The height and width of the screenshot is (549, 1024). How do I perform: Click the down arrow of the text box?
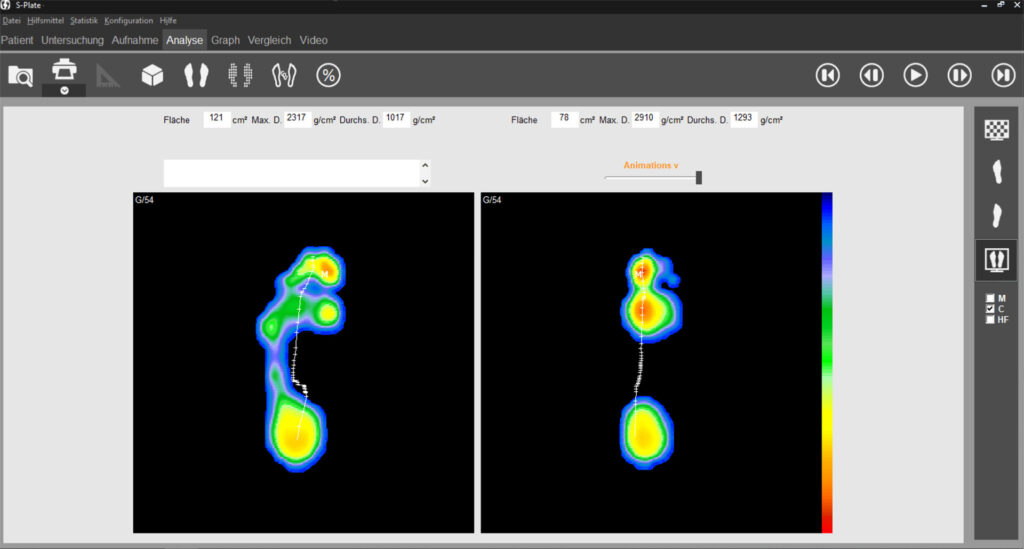coord(425,181)
